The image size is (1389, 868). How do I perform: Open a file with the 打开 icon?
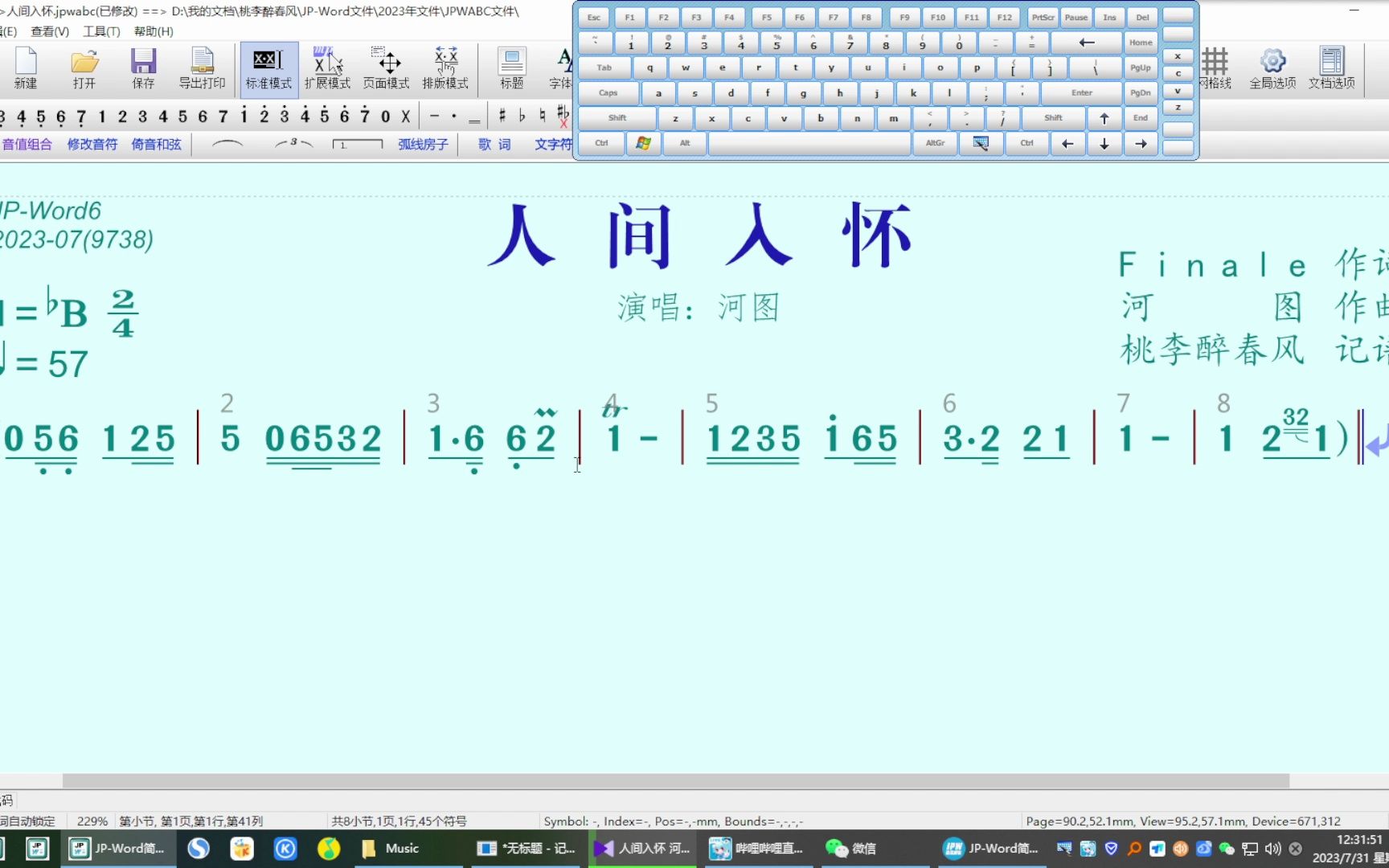coord(84,68)
